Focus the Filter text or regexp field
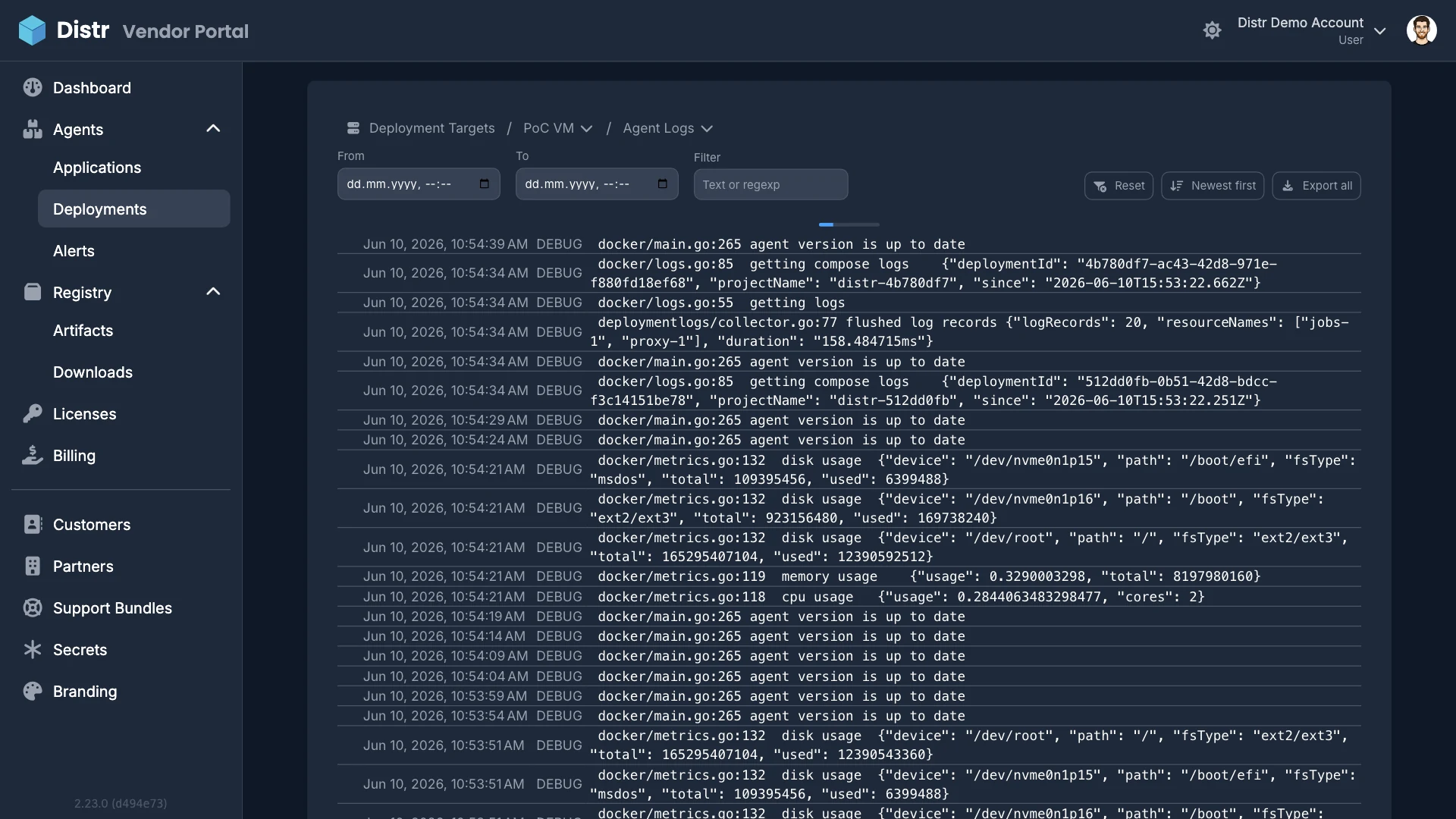1456x819 pixels. 770,184
